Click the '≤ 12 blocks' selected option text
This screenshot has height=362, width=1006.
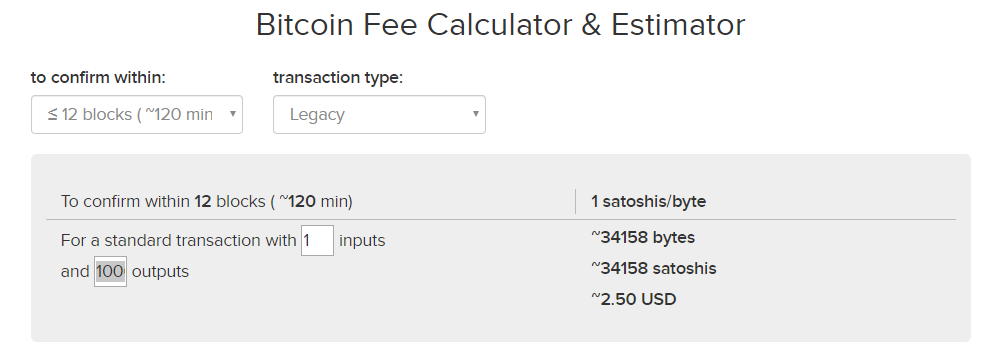tap(89, 114)
